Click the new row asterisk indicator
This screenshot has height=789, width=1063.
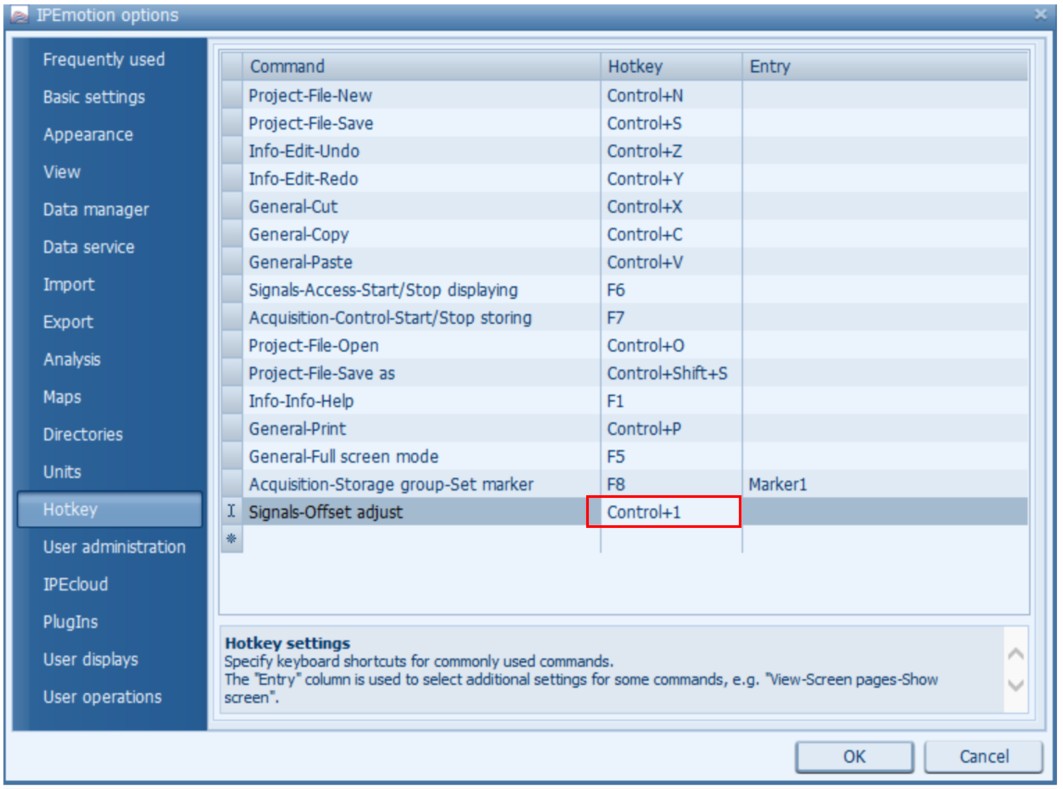231,539
